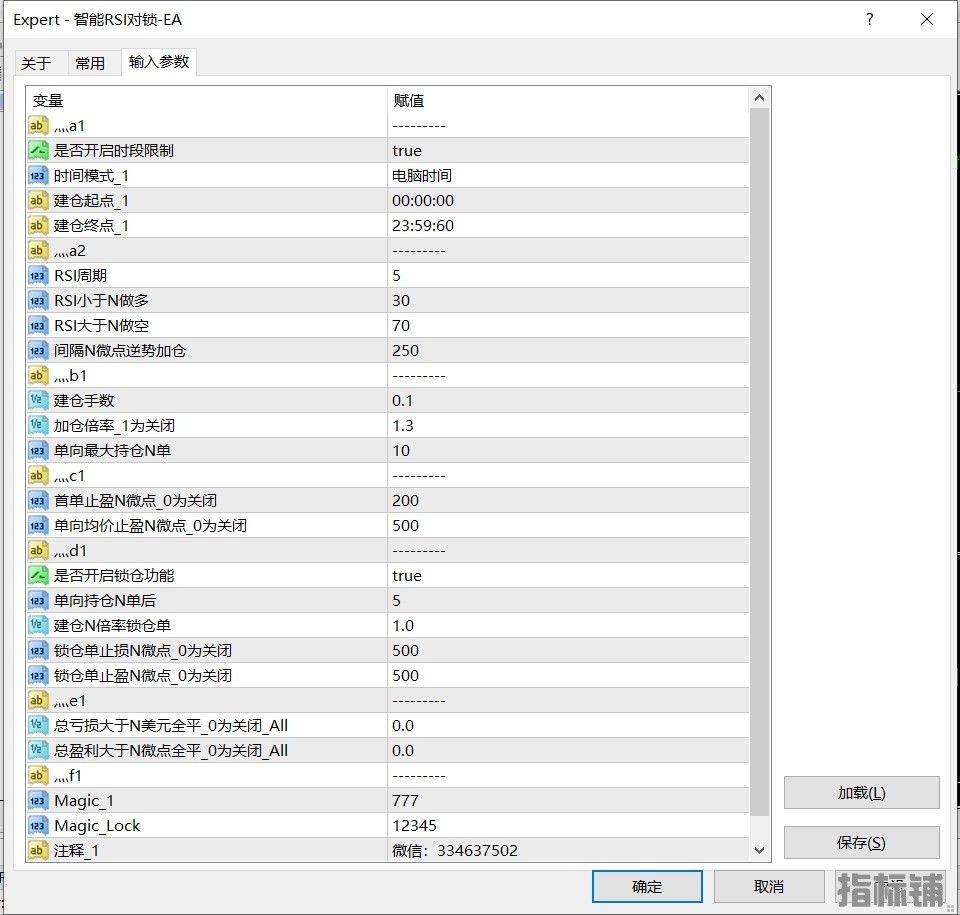Image resolution: width=960 pixels, height=915 pixels.
Task: Select the 建仓N倍率锁仓单 variable name
Action: point(112,625)
